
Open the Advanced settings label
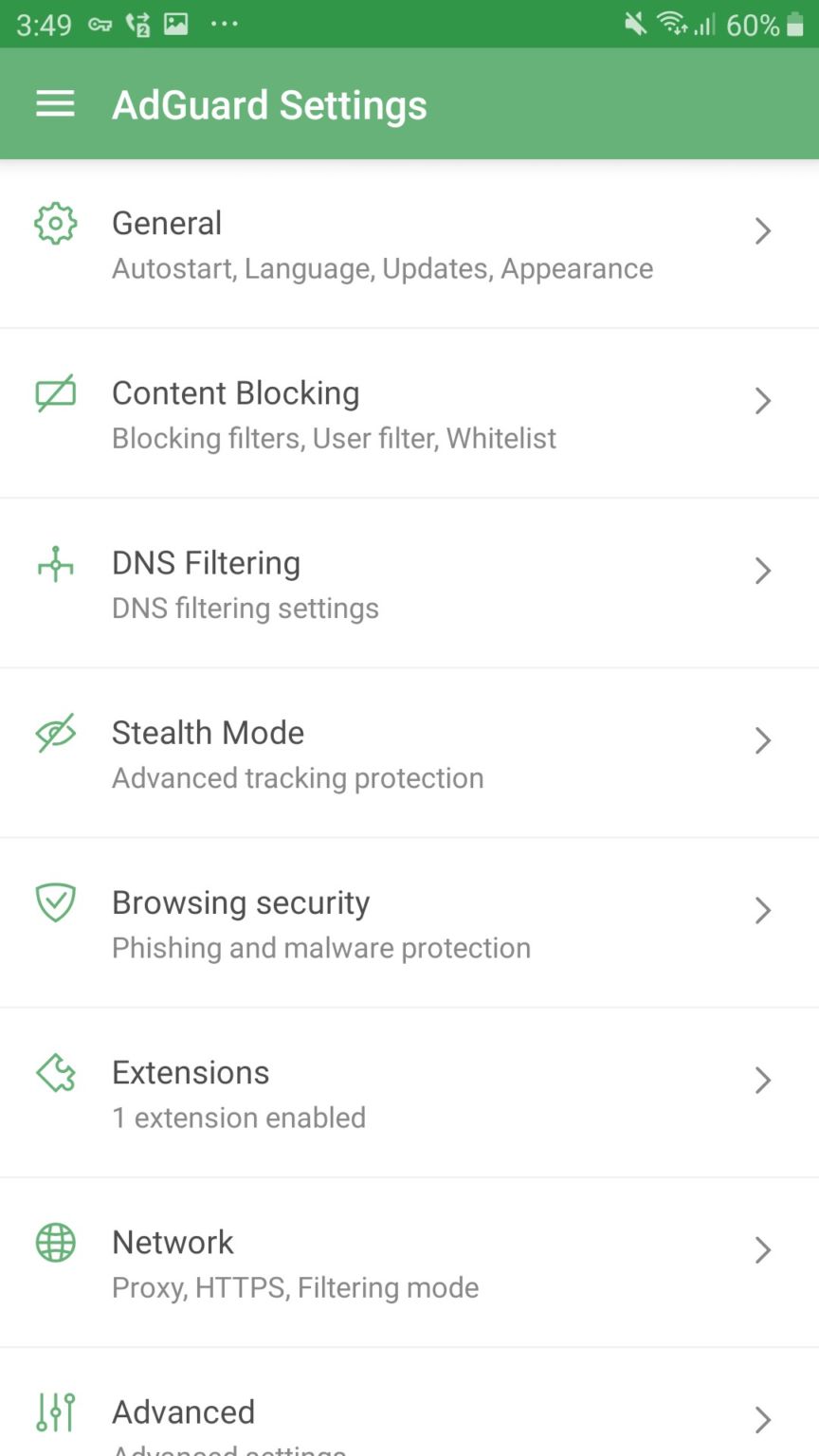(x=184, y=1412)
